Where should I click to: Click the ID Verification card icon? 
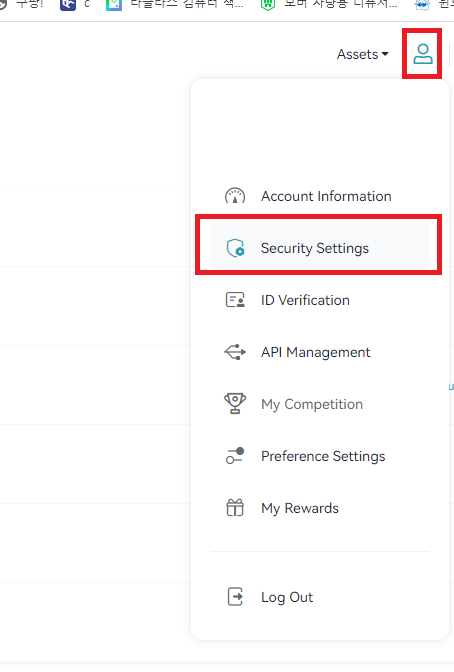[235, 300]
